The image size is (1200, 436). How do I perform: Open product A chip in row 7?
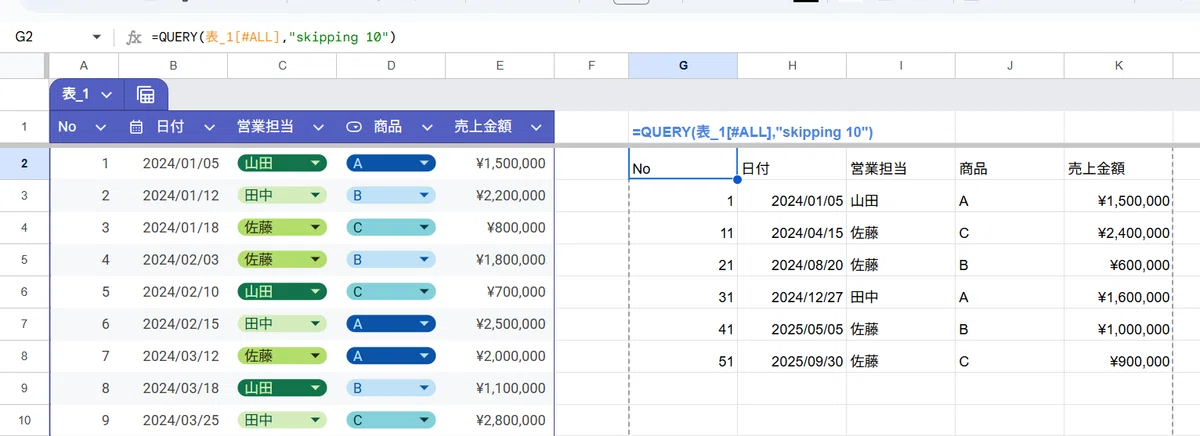pos(391,324)
